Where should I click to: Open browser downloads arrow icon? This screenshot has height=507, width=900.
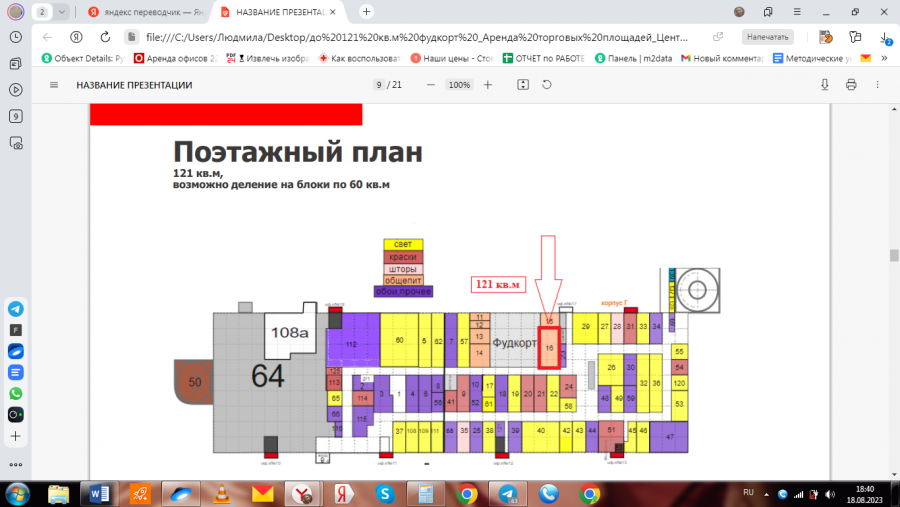(x=885, y=38)
